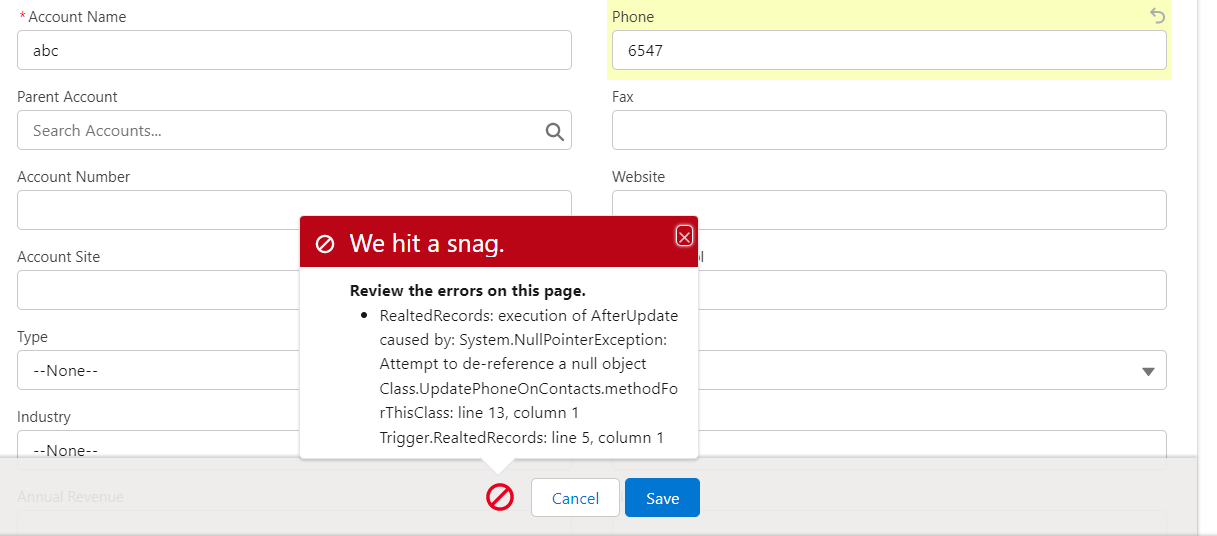Expand the right-side picklist dropdown arrow
Screen dimensions: 1217x536
coord(1147,371)
